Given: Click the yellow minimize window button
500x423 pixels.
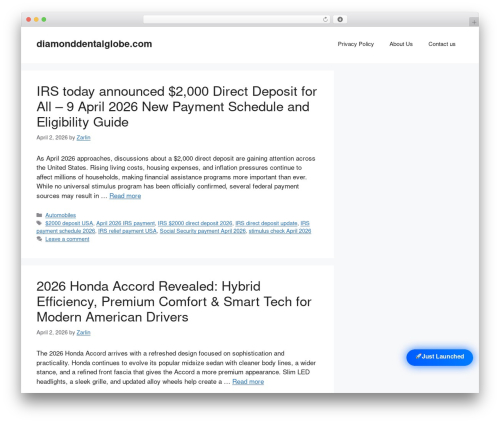Looking at the screenshot, I should click(x=36, y=20).
